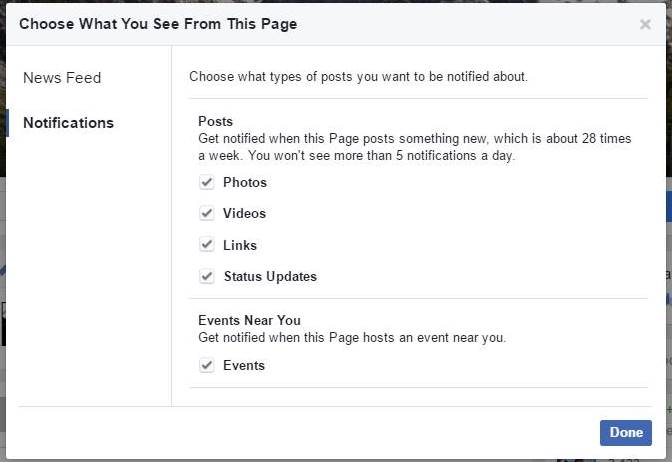
Task: Click the Events label text
Action: tap(244, 365)
